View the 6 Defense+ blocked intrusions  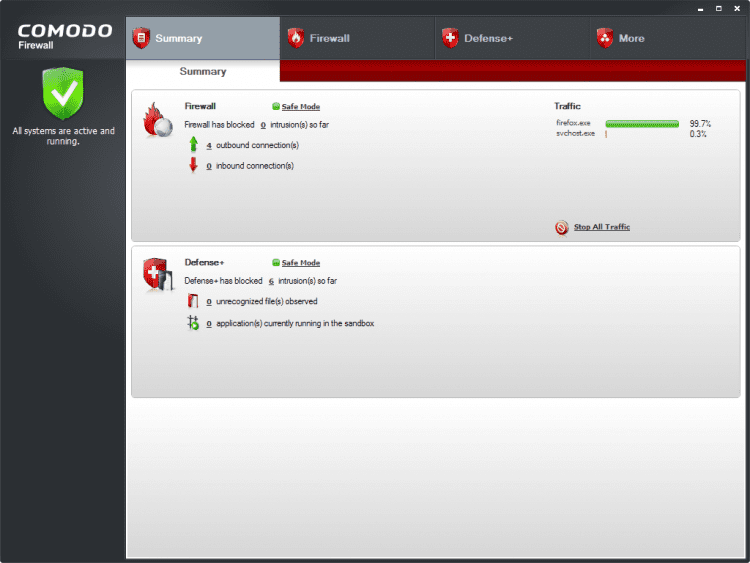[271, 281]
